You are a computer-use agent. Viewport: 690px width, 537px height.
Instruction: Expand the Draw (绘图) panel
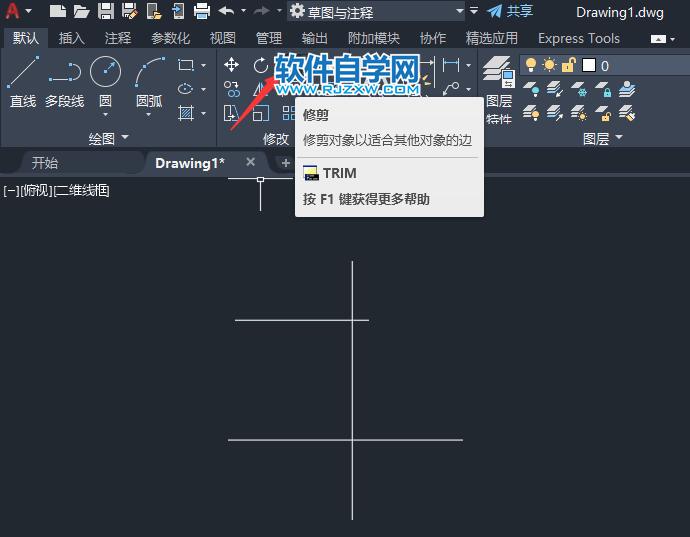[108, 138]
